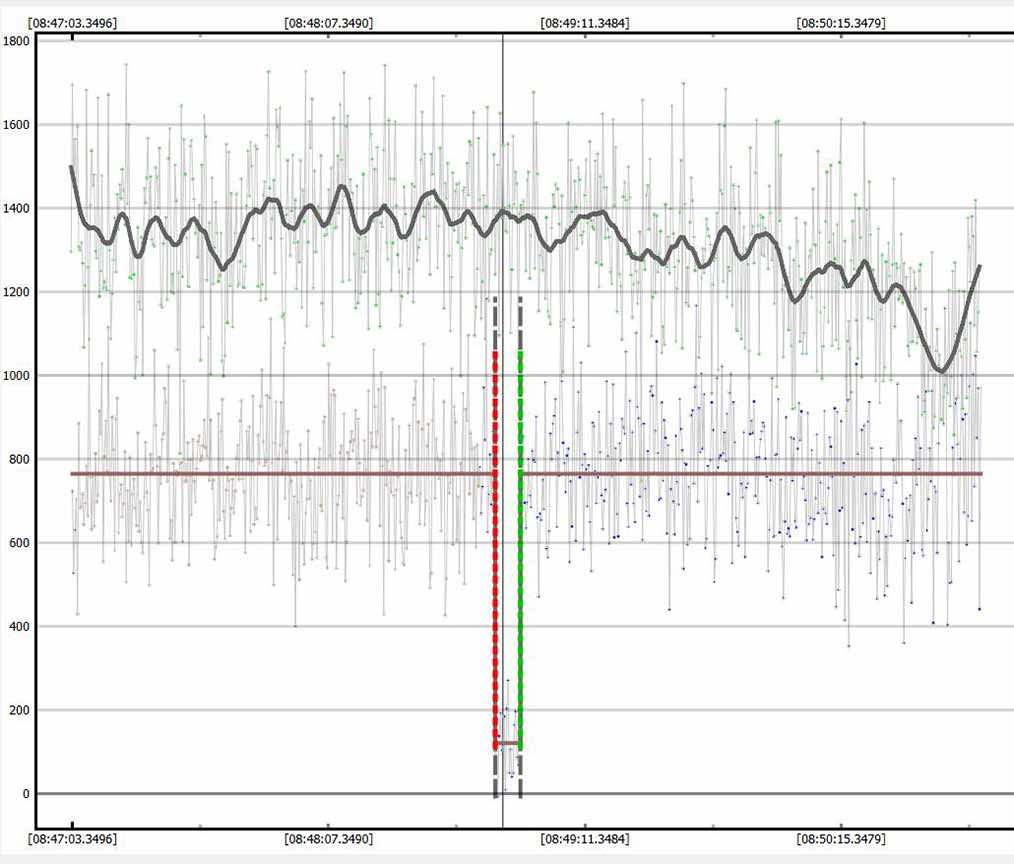This screenshot has height=864, width=1014.
Task: Click the 200 y-axis value
Action: [x=19, y=710]
